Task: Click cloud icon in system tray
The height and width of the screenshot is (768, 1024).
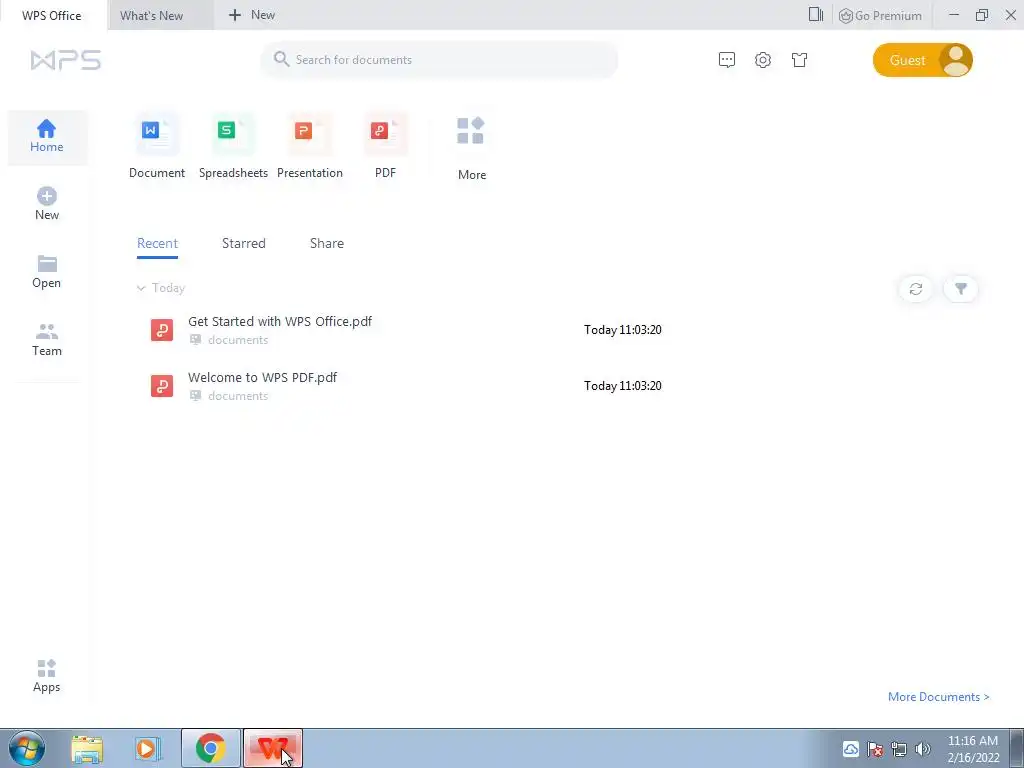Action: click(x=850, y=749)
